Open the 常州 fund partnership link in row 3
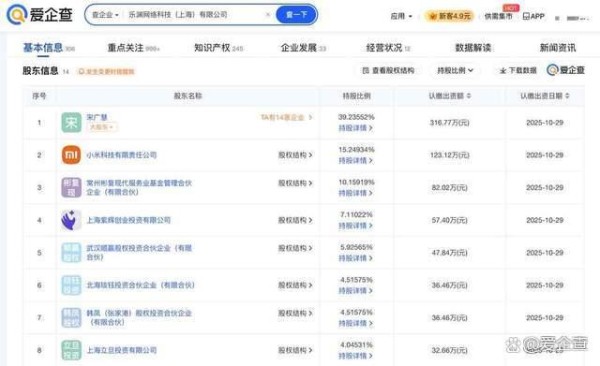This screenshot has height=366, width=600. (x=139, y=188)
